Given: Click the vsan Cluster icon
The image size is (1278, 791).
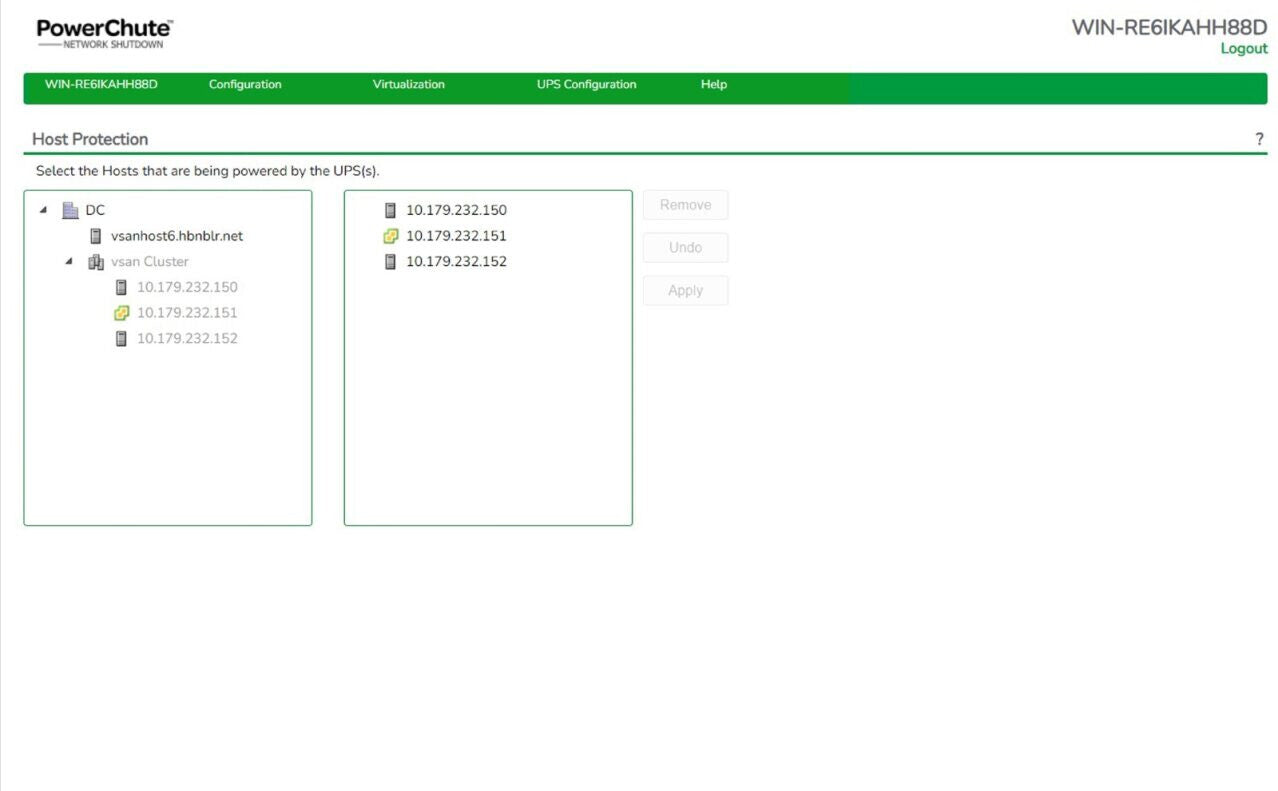Looking at the screenshot, I should pos(96,262).
